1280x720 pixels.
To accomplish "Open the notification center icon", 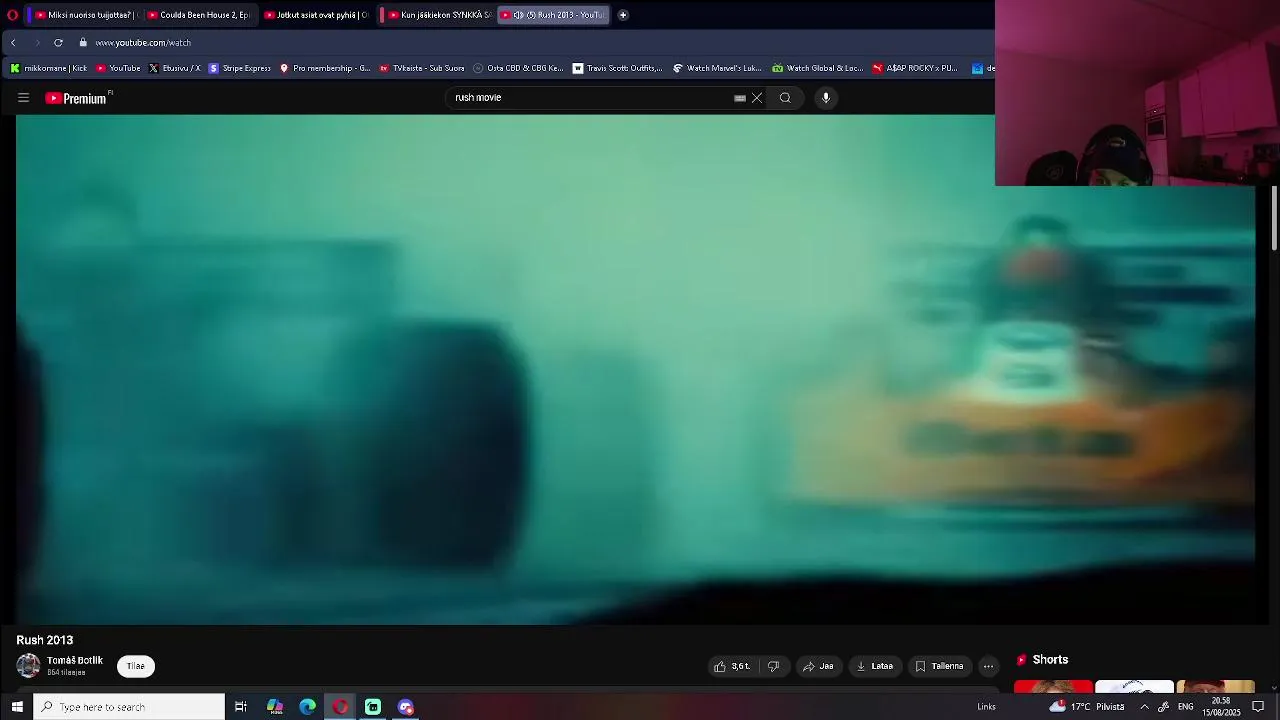I will [x=1259, y=707].
